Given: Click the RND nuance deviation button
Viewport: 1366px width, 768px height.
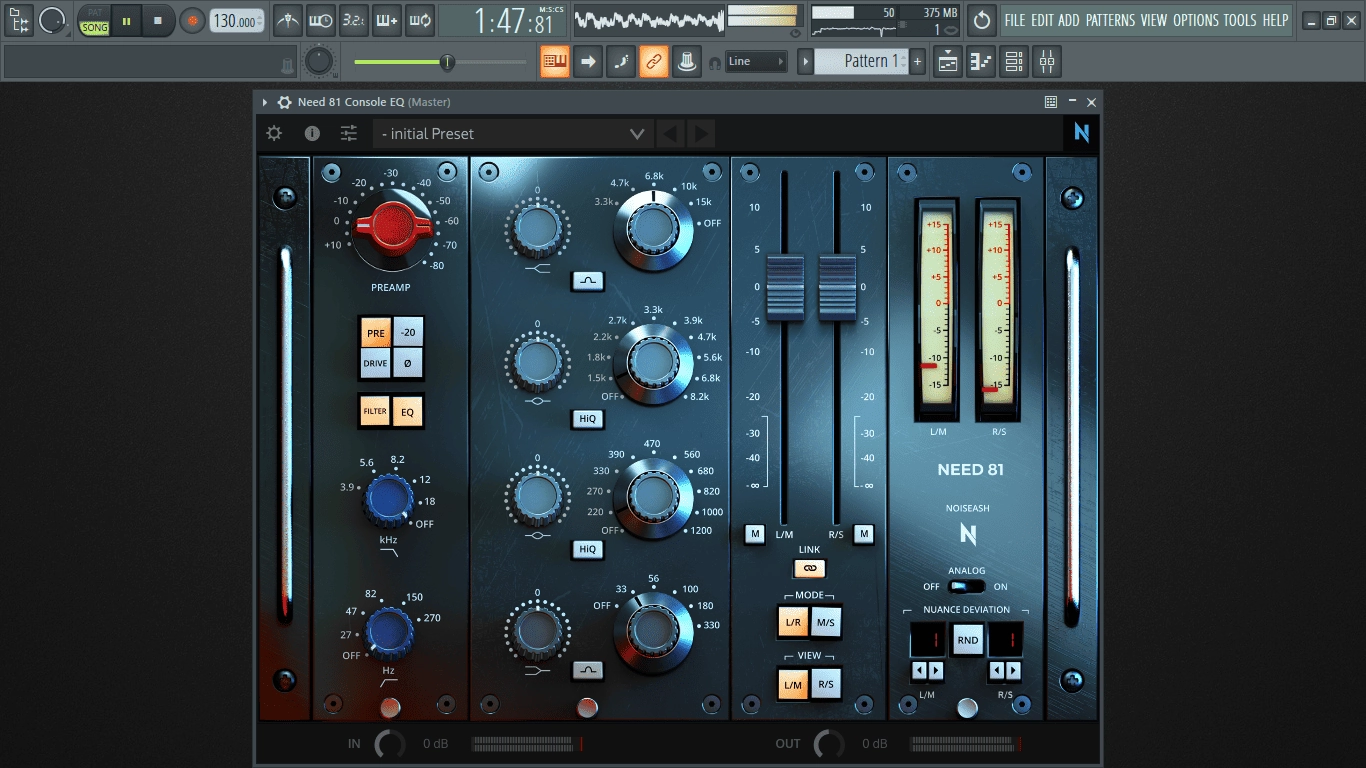Looking at the screenshot, I should (x=967, y=640).
